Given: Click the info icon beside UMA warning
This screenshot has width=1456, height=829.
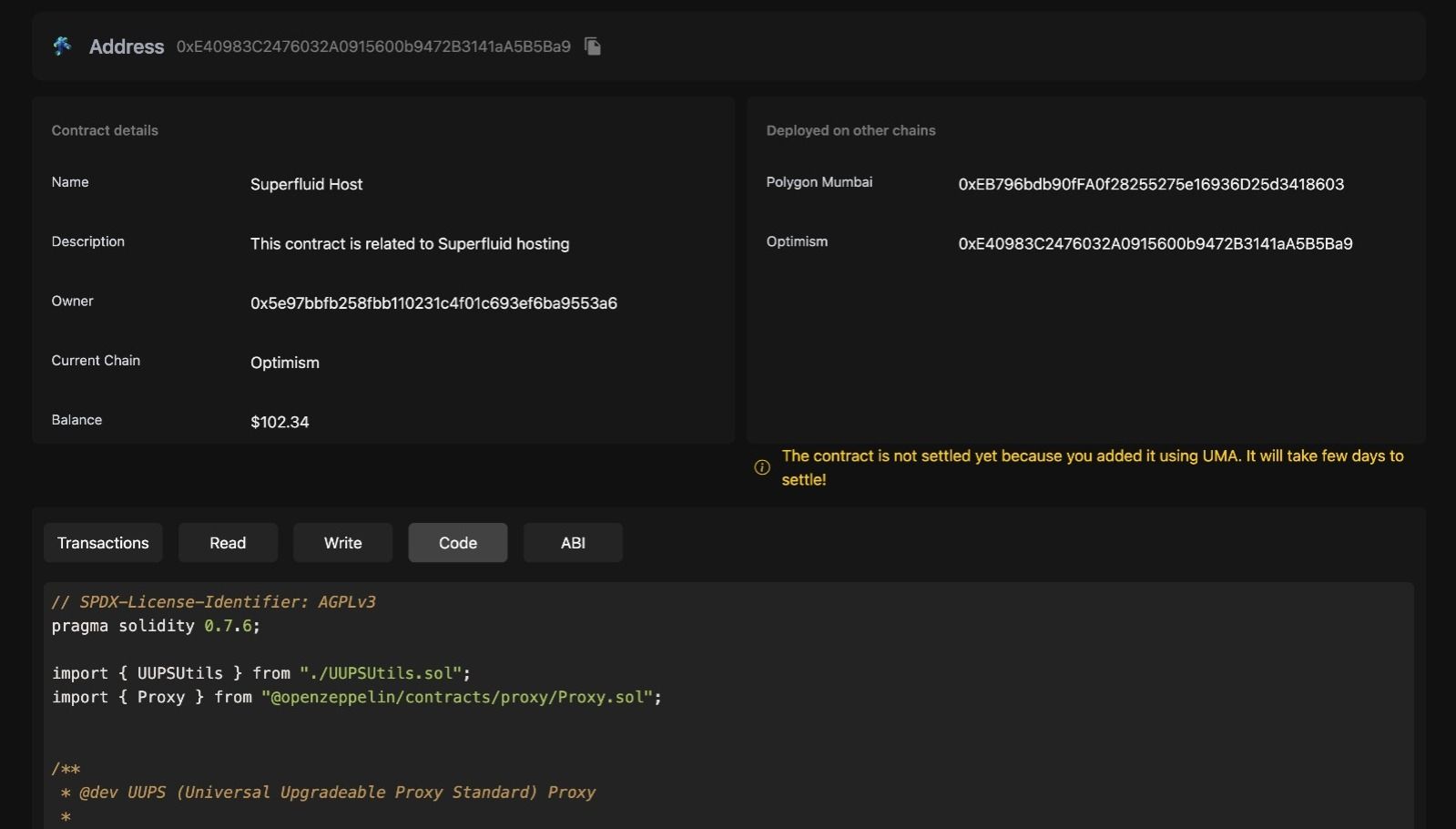Looking at the screenshot, I should tap(762, 467).
